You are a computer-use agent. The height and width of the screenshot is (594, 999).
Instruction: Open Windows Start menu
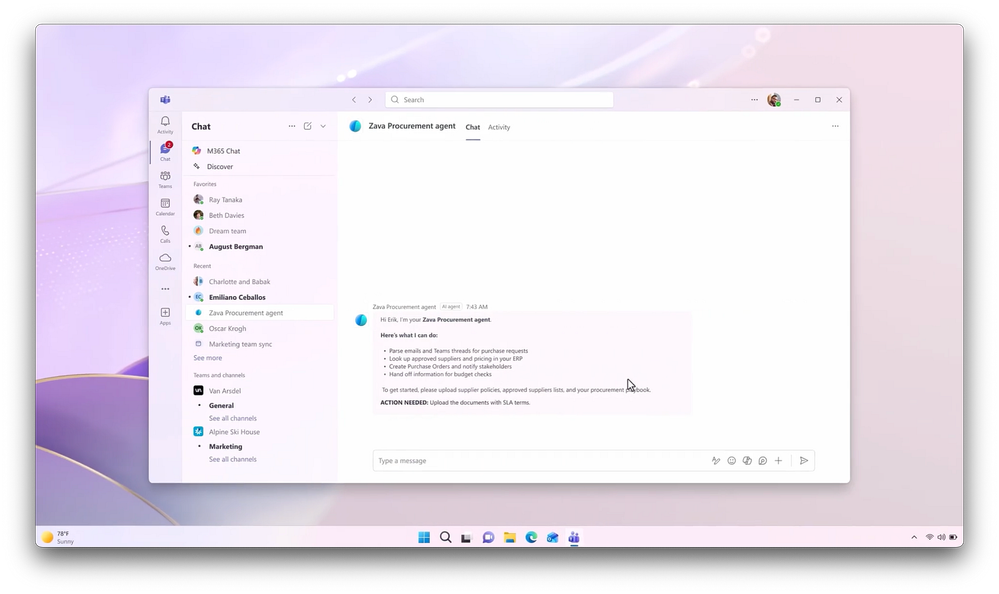click(x=424, y=537)
